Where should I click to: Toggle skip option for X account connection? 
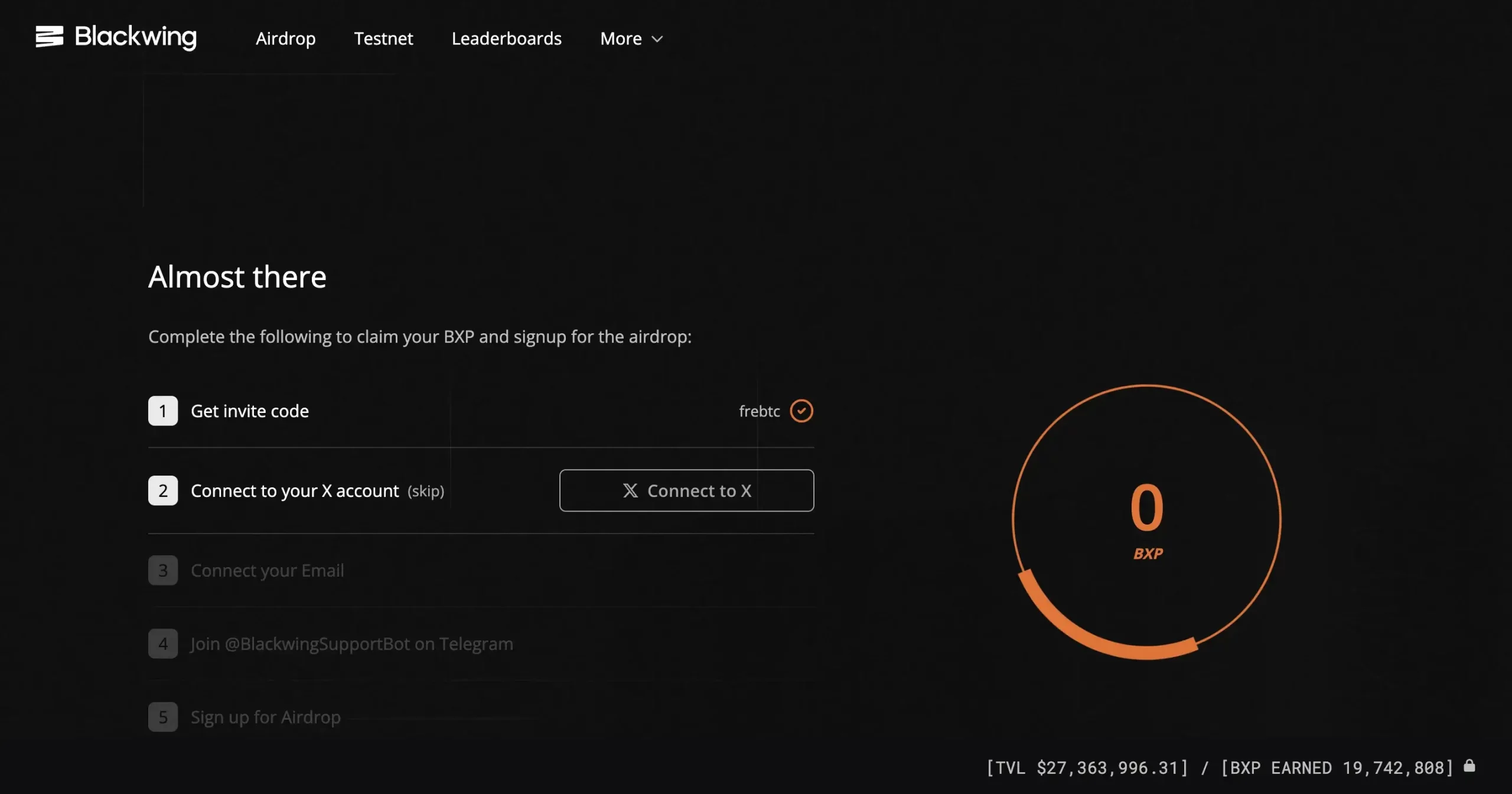click(425, 490)
